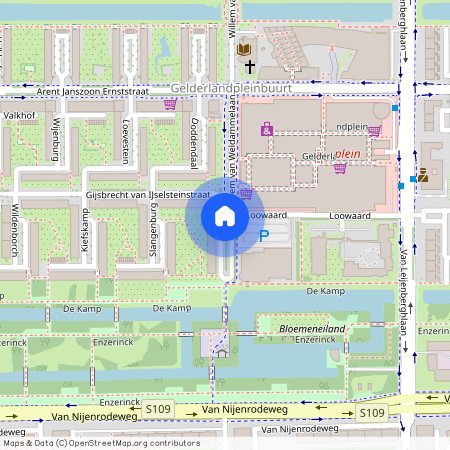Select the blue bus stop square near Gelderlandplein corner
The height and width of the screenshot is (450, 450).
point(395,108)
